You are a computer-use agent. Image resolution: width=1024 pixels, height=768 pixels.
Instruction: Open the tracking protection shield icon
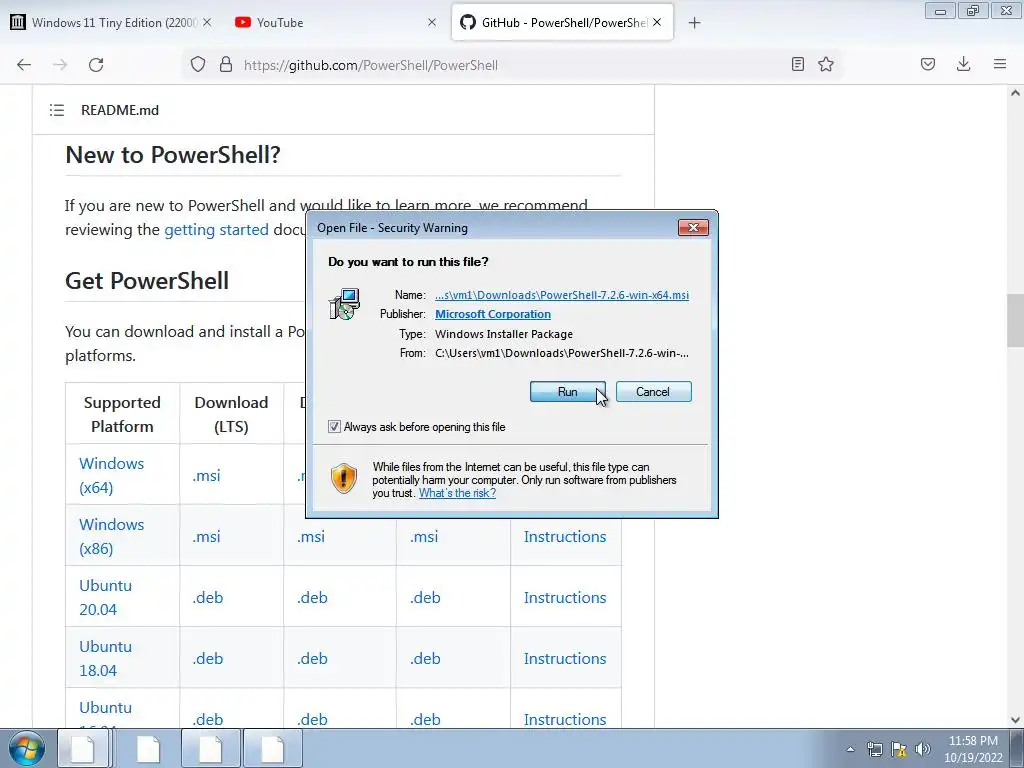click(198, 65)
